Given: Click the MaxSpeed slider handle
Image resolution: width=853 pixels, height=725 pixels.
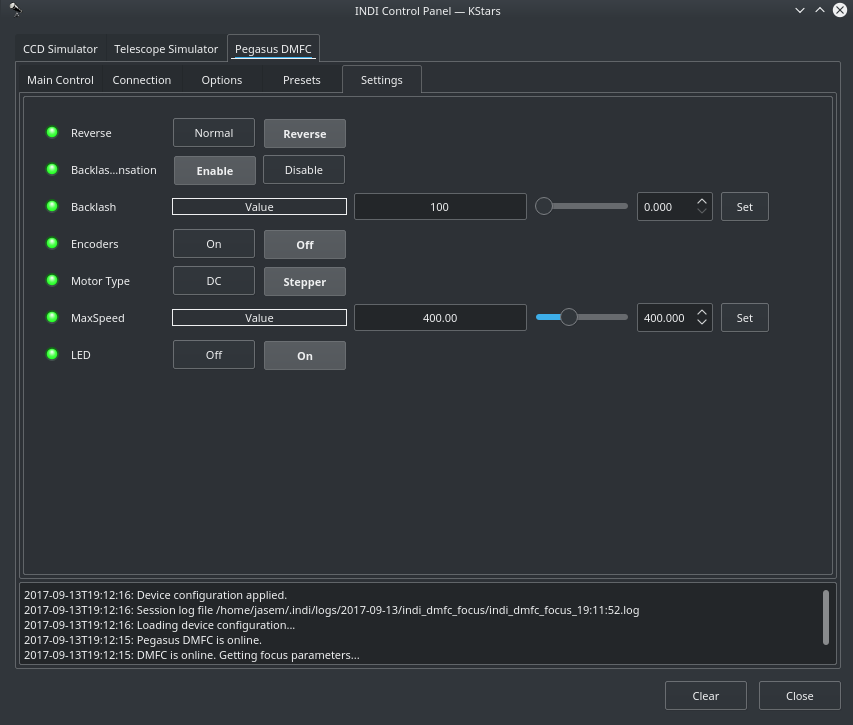Looking at the screenshot, I should pyautogui.click(x=568, y=317).
